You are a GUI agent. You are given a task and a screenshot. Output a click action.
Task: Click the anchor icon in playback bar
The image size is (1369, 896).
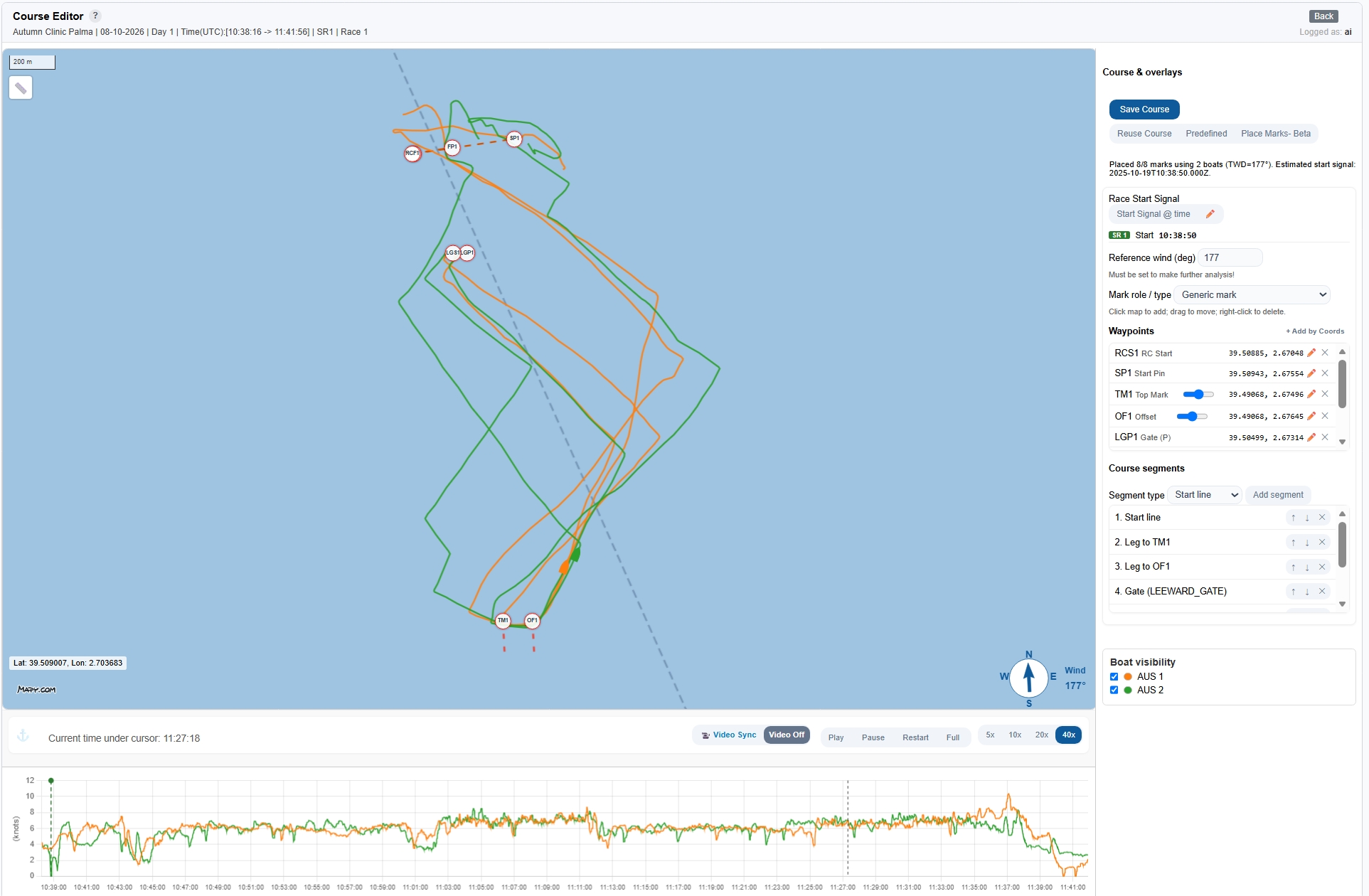23,736
